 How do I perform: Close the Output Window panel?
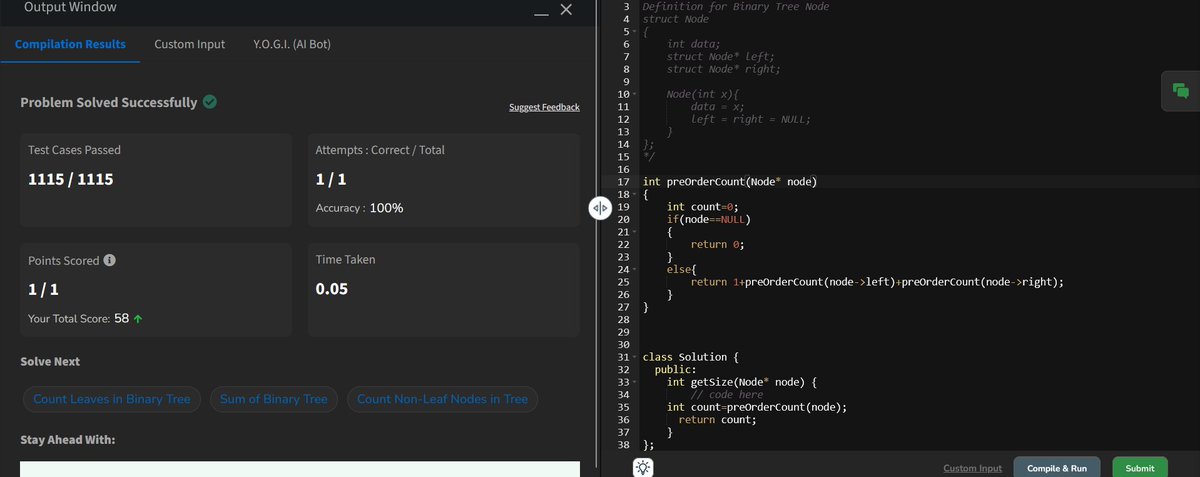(565, 9)
